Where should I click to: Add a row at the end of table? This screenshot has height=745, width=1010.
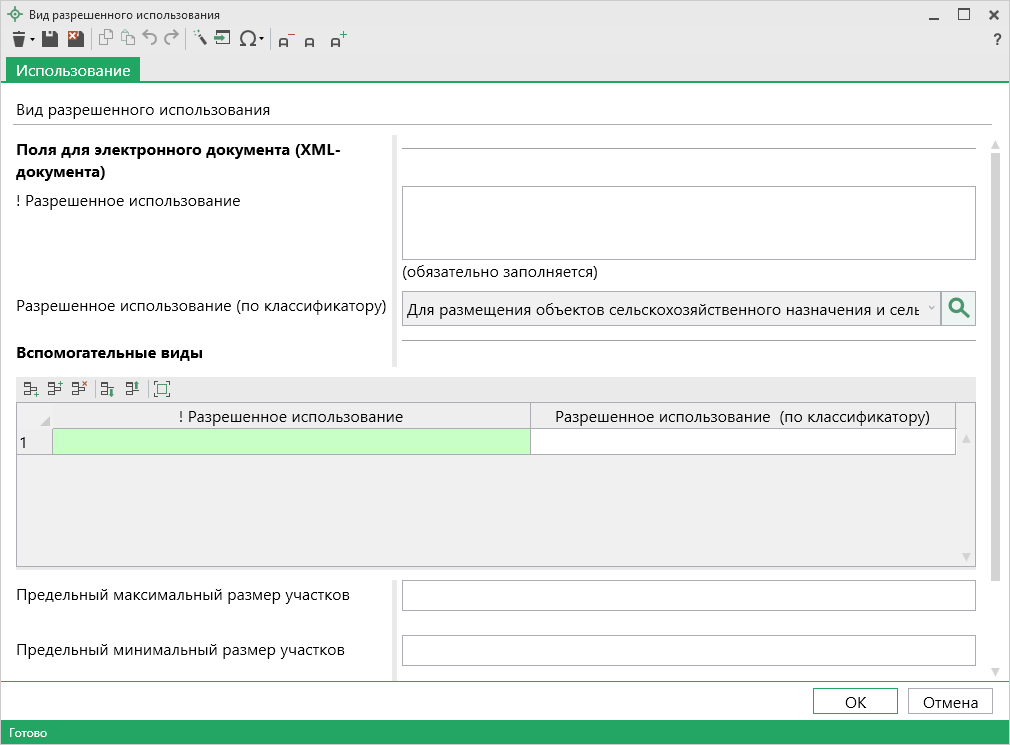coord(31,389)
